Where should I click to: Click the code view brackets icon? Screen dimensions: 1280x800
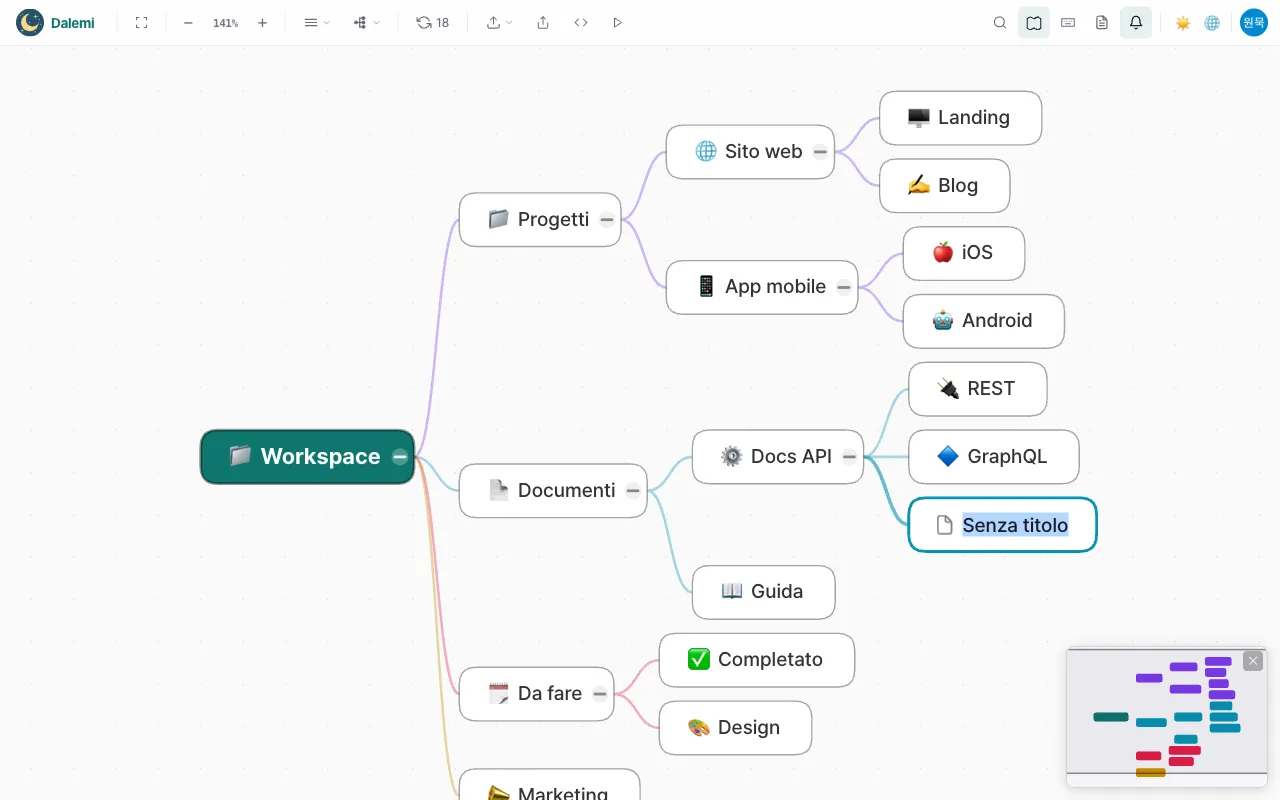pyautogui.click(x=581, y=22)
